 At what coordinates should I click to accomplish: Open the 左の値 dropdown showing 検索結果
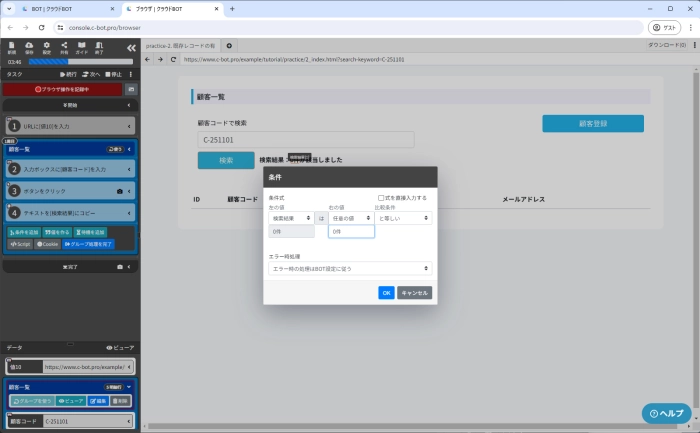tap(291, 217)
